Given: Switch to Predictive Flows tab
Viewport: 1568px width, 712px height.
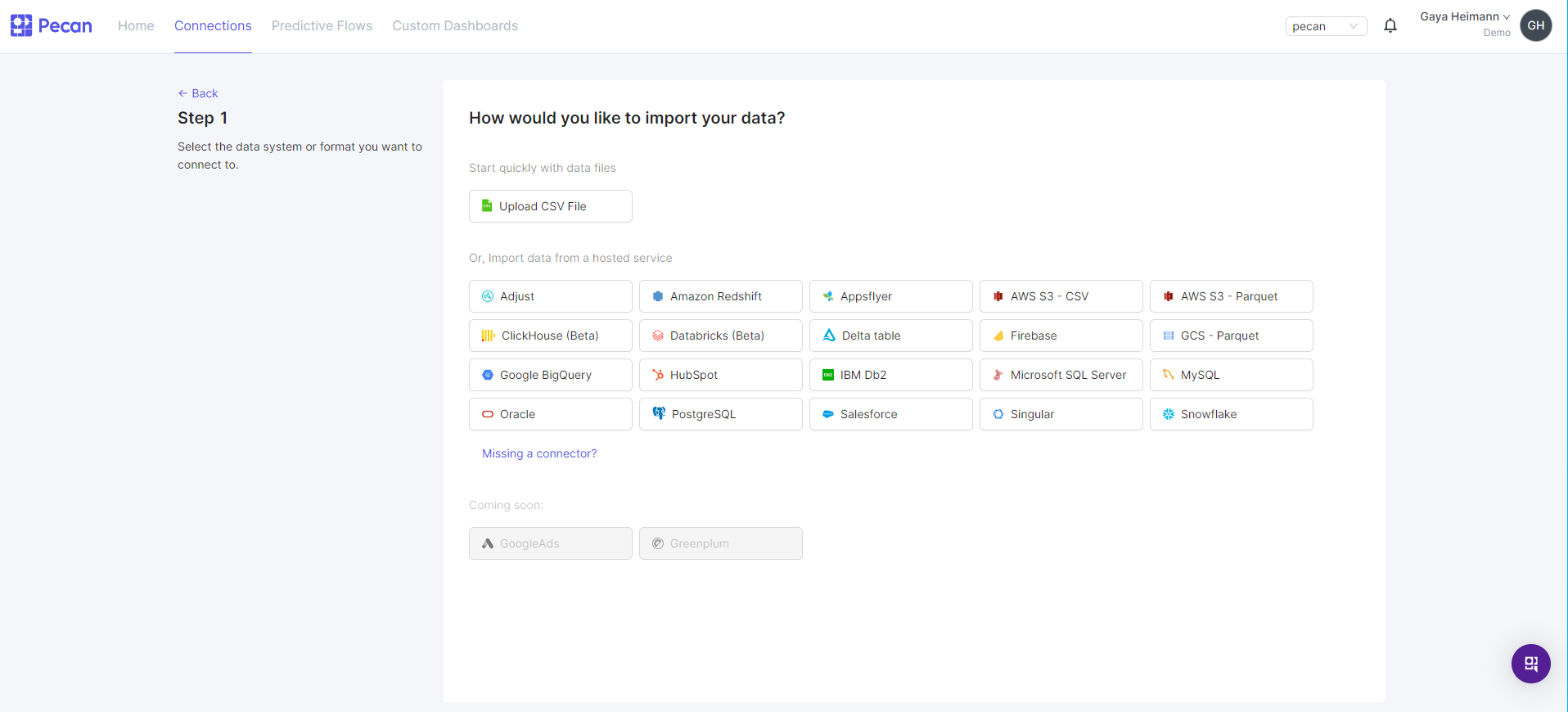Looking at the screenshot, I should click(x=322, y=26).
